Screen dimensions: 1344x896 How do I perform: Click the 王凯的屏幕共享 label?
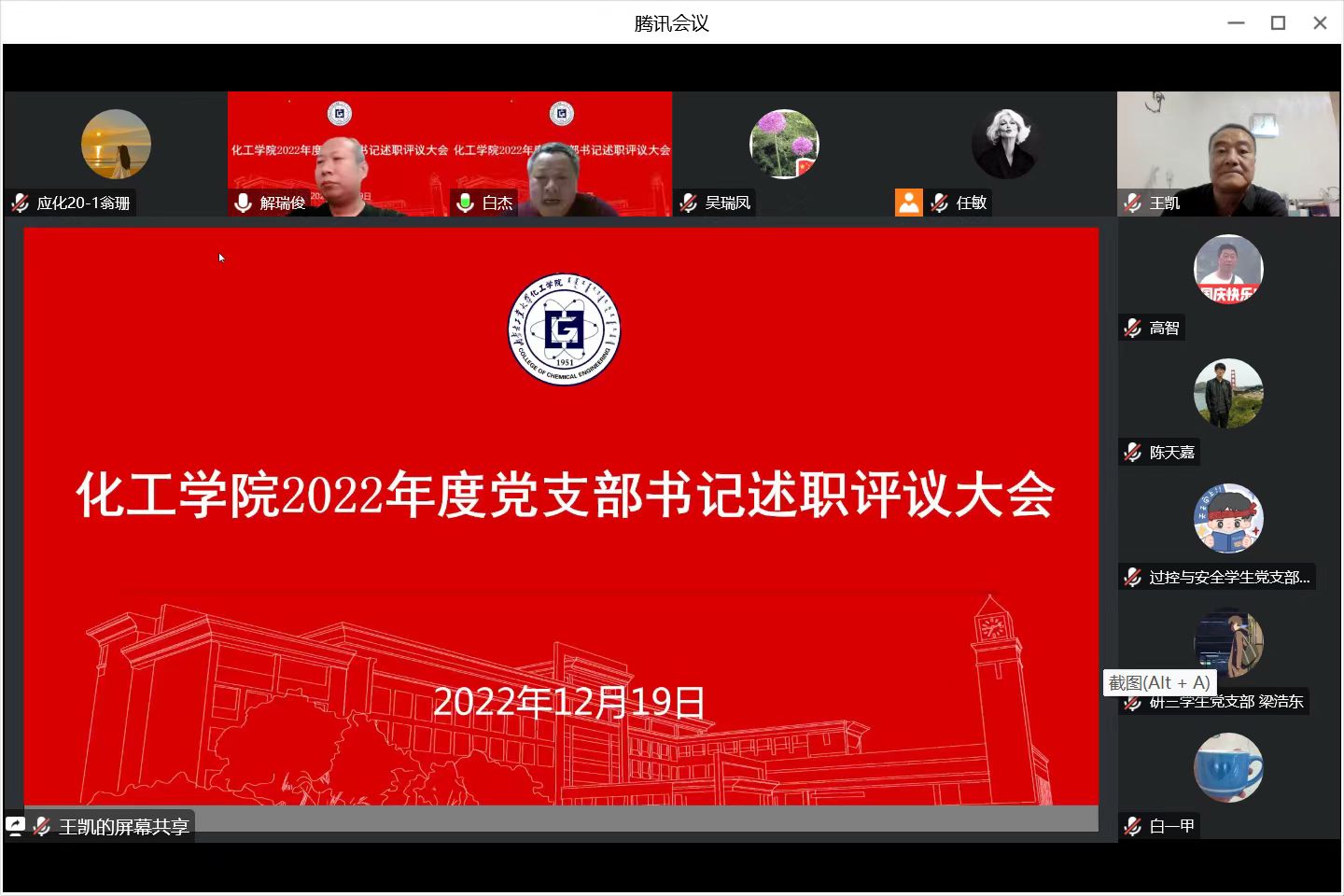click(123, 827)
